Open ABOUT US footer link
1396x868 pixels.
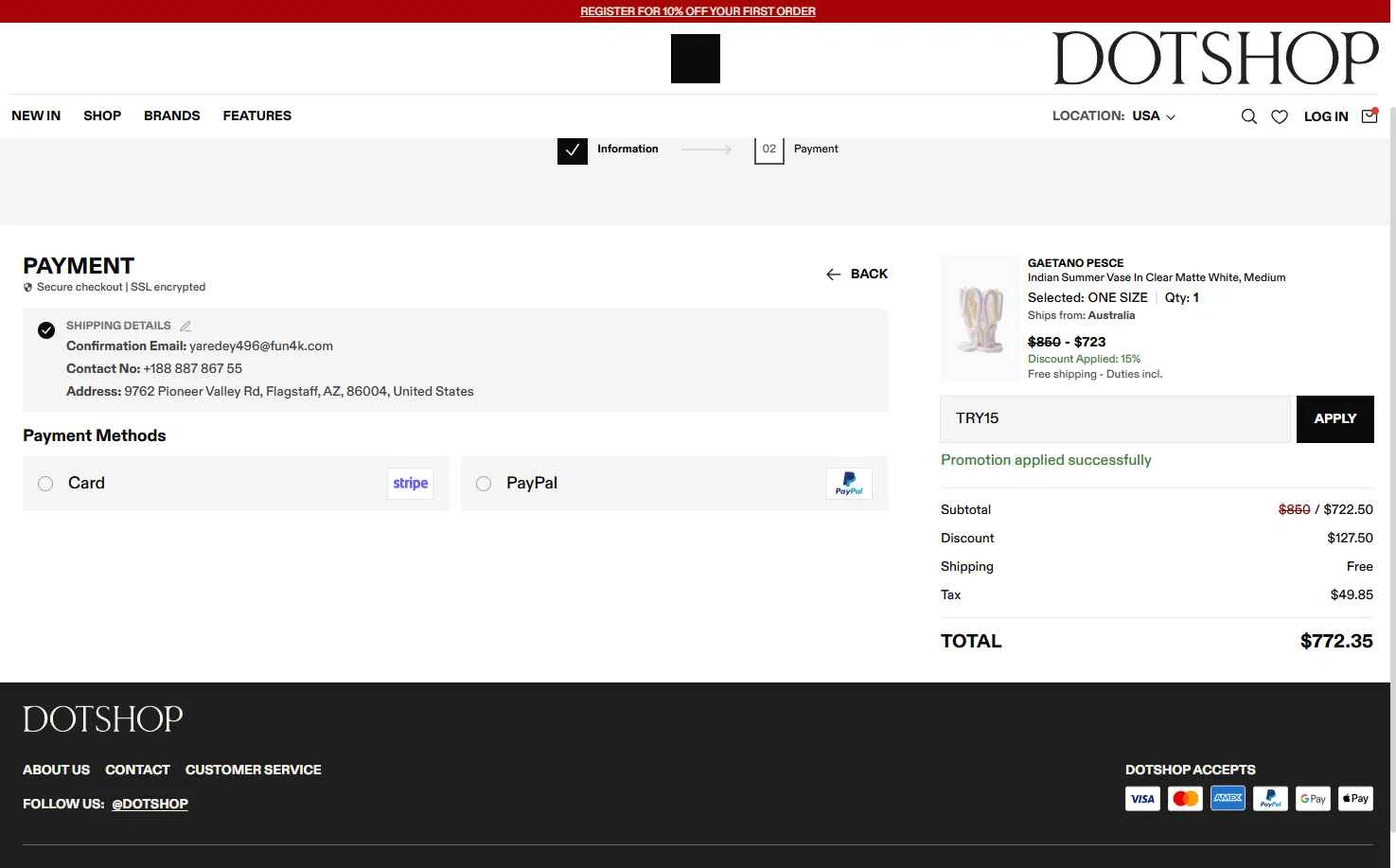pyautogui.click(x=57, y=770)
